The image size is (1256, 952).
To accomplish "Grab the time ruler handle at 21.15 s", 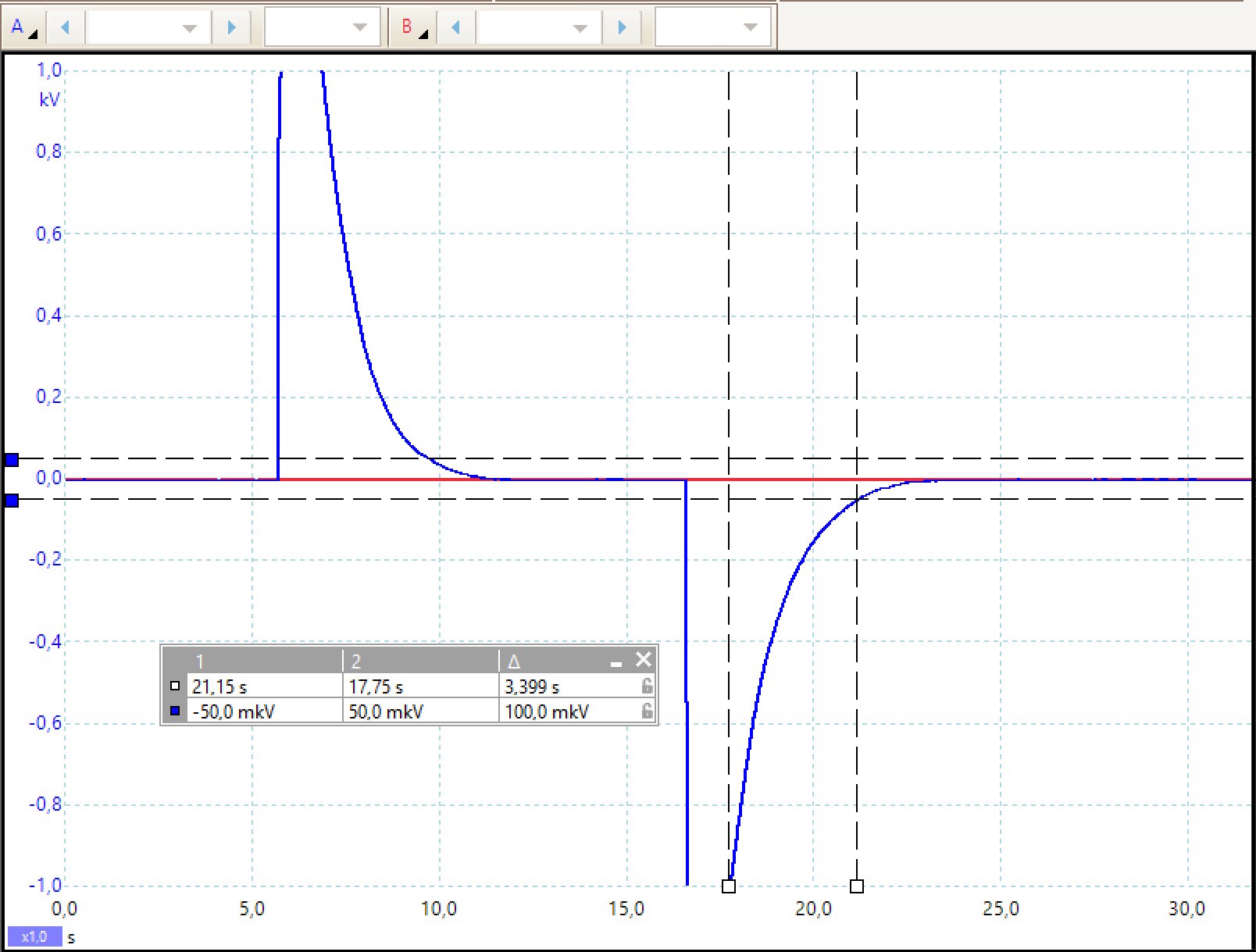I will point(857,886).
